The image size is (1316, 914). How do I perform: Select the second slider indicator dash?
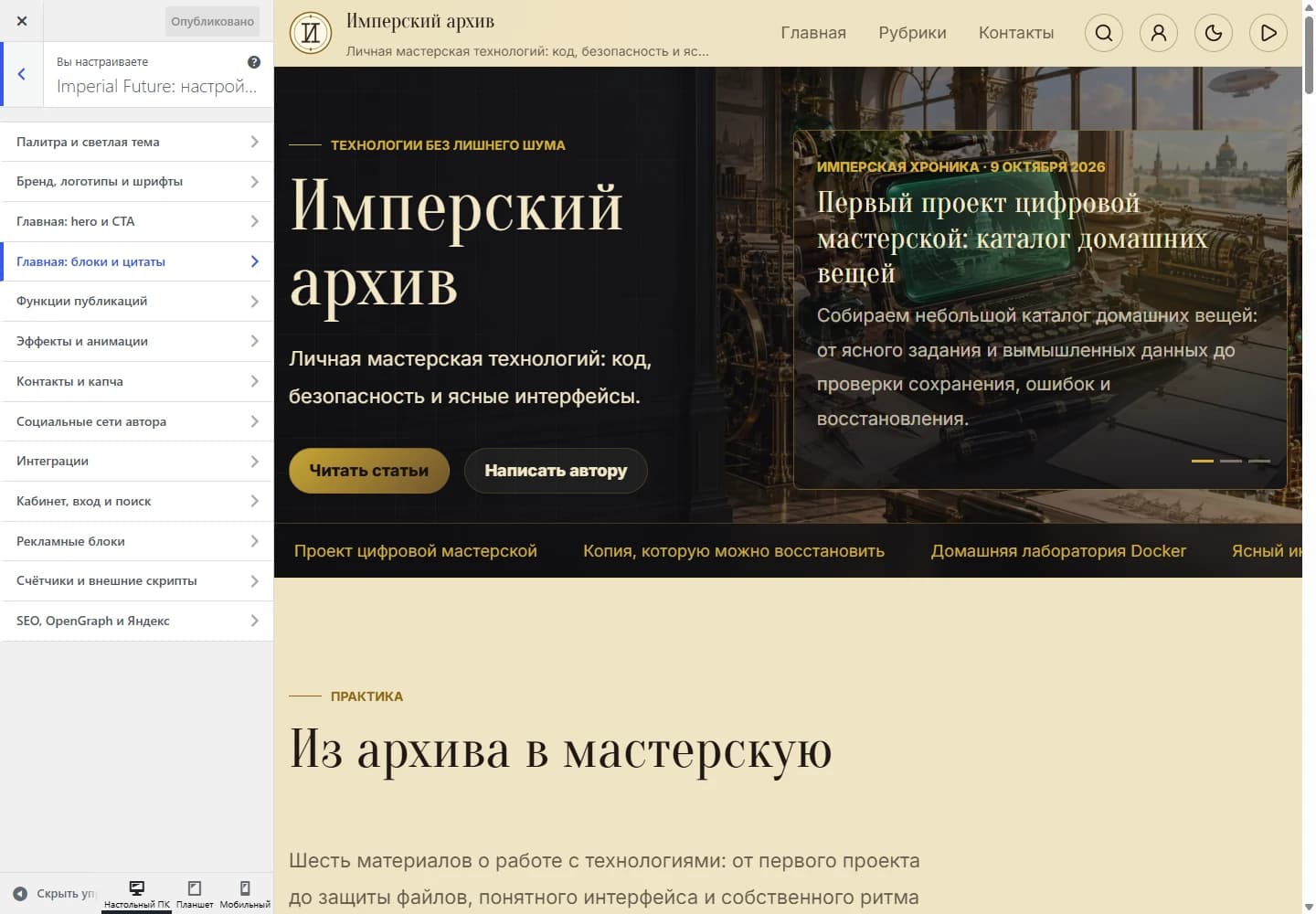[x=1231, y=461]
